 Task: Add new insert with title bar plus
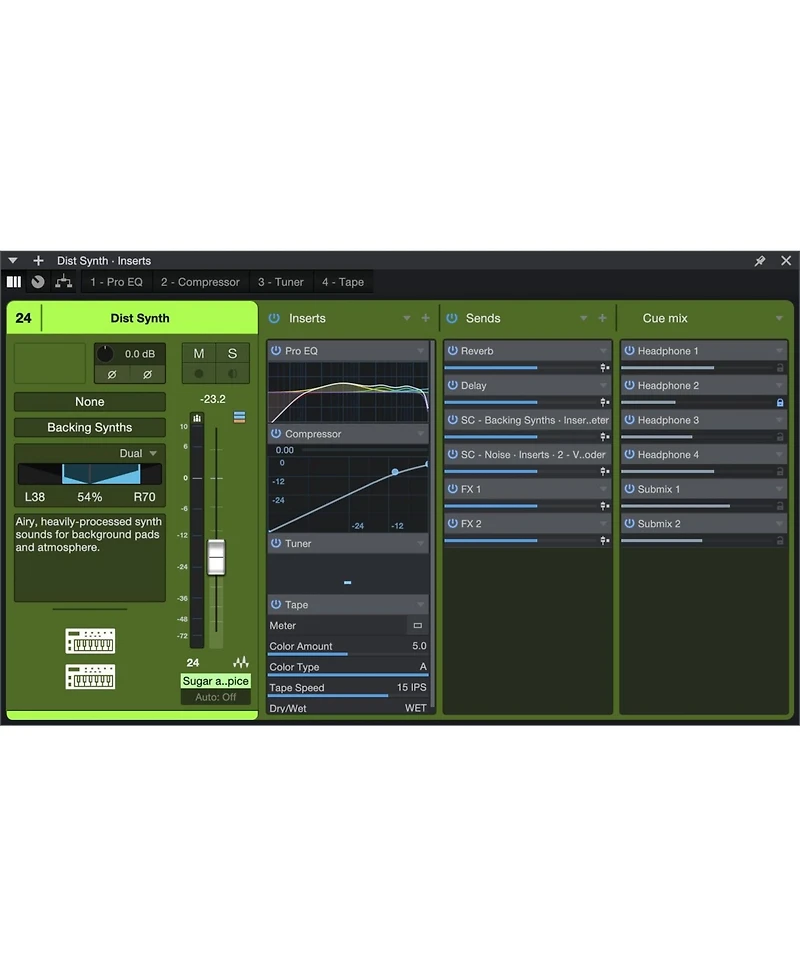38,260
